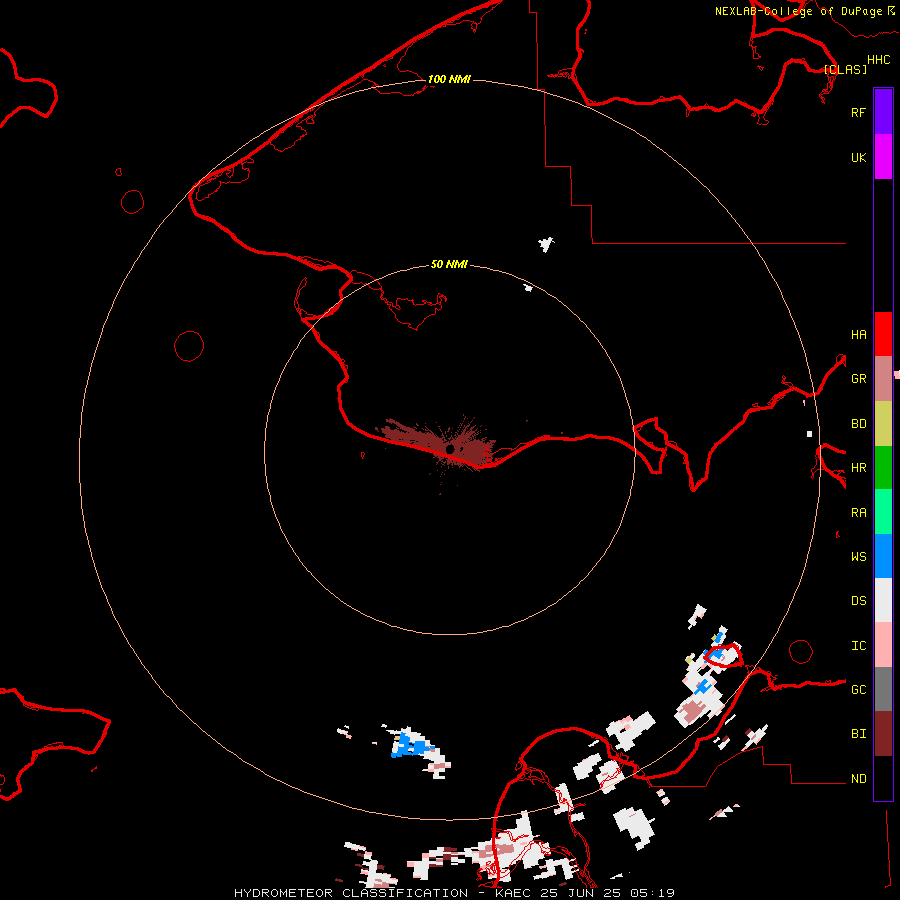
Task: Click the "RF" legend label
Action: [858, 112]
